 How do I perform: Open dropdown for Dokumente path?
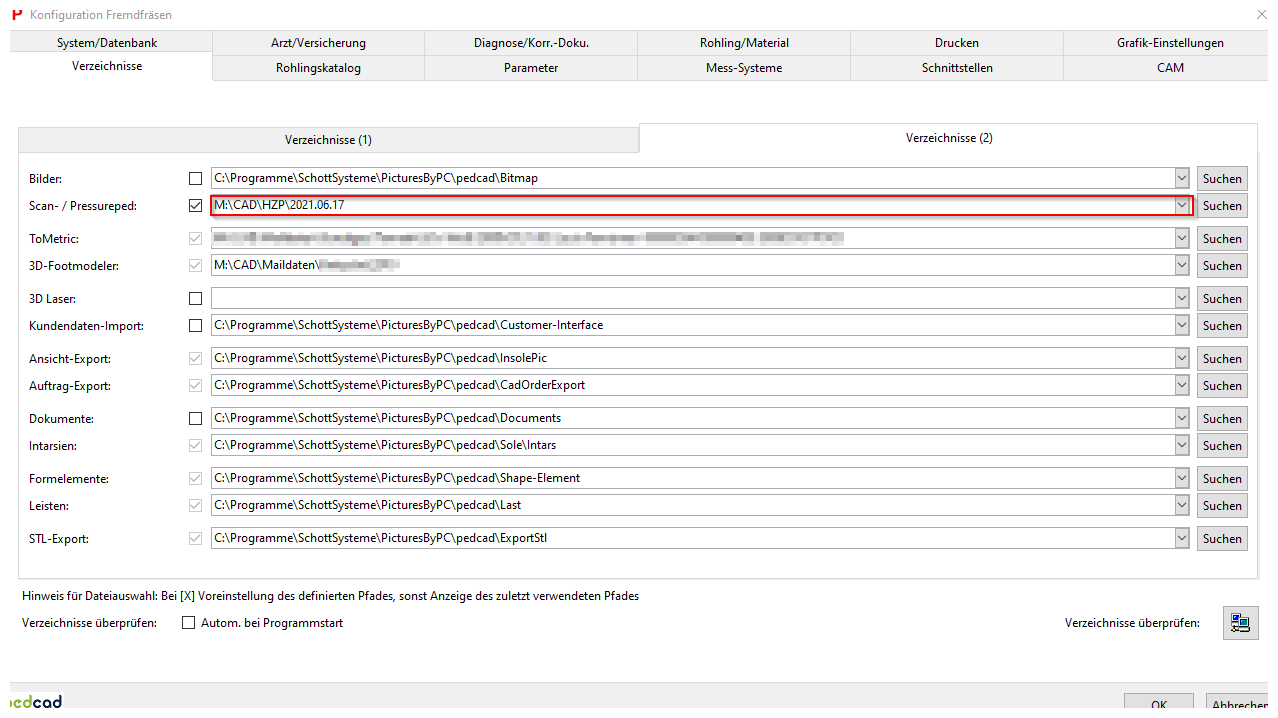[1182, 419]
